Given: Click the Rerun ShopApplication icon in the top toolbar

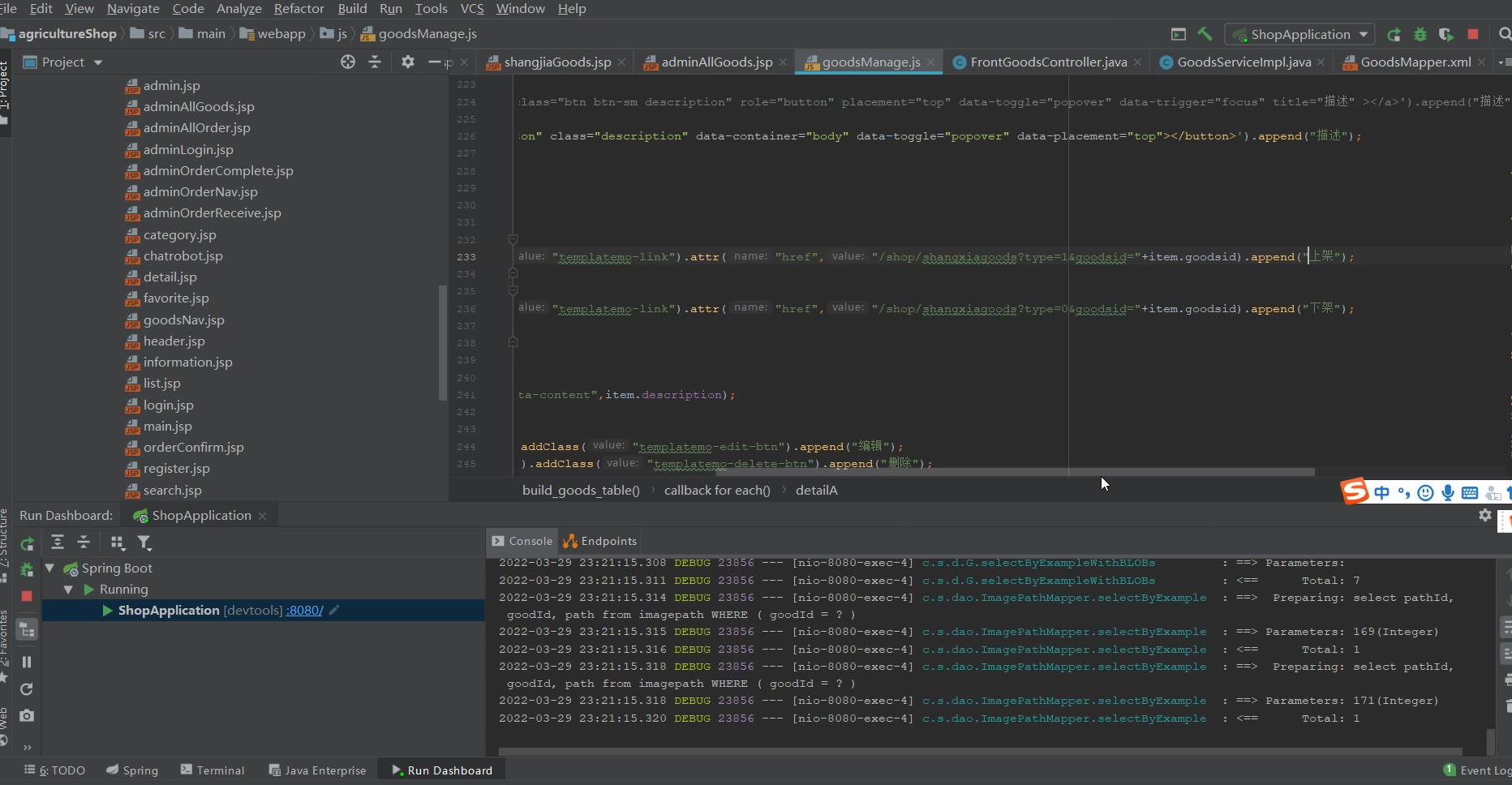Looking at the screenshot, I should pyautogui.click(x=1394, y=34).
